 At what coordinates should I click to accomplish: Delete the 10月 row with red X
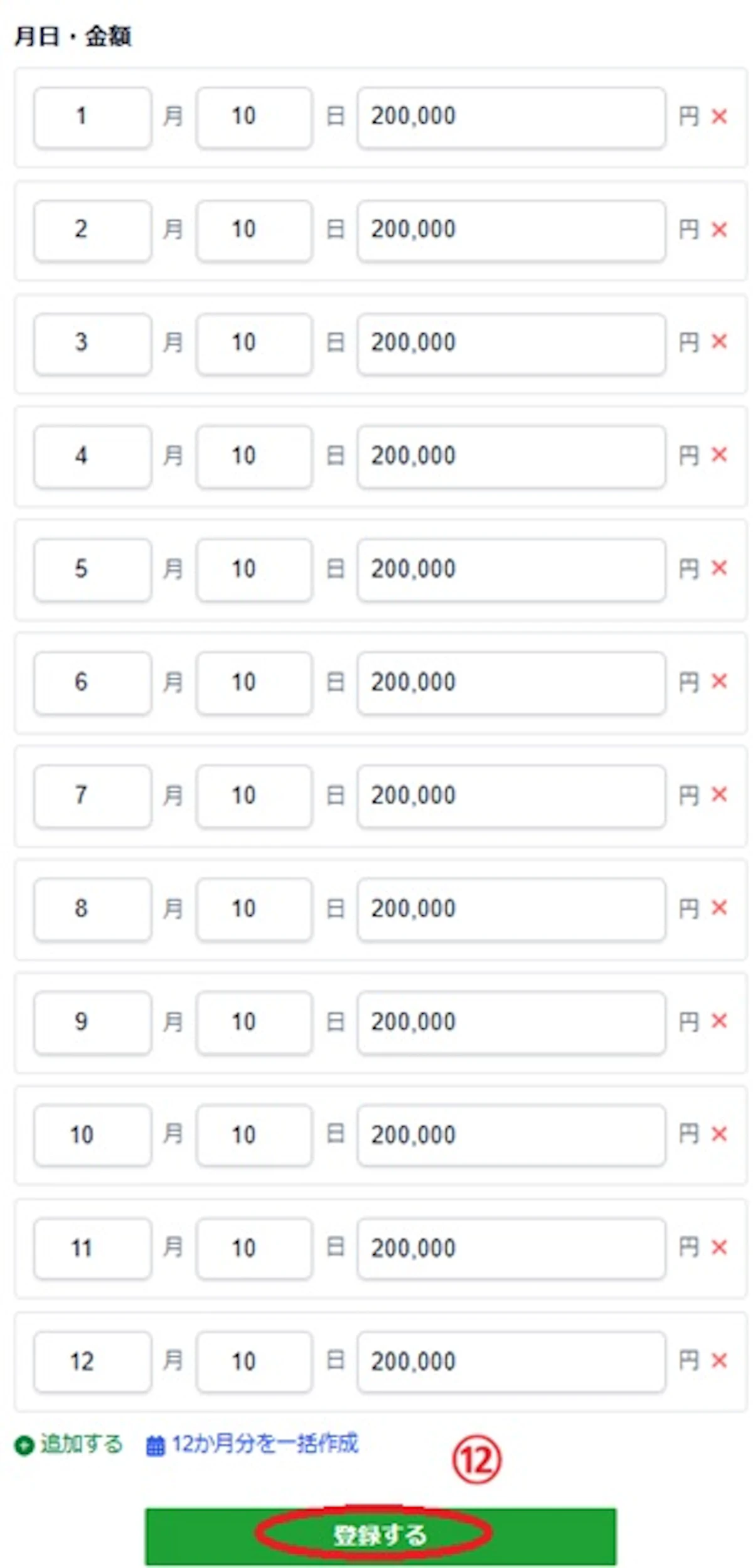click(719, 1134)
